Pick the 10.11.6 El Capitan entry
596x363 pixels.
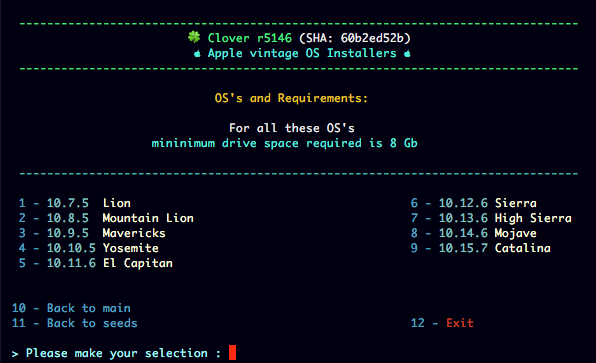96,263
